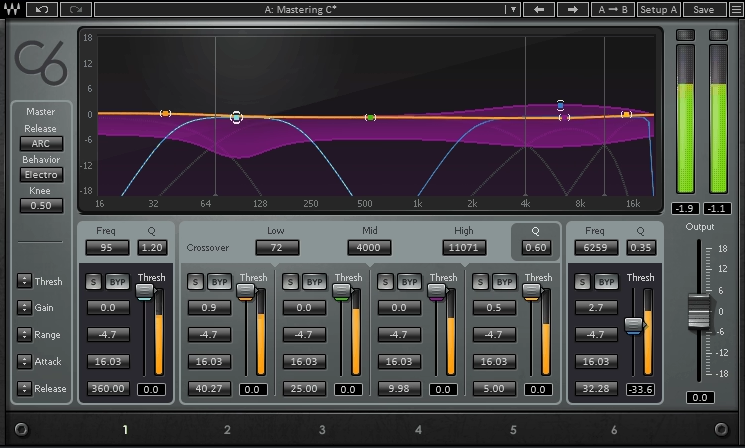Grab band 2 threshold slider handle
Screen dimensions: 745x448
(x=246, y=291)
